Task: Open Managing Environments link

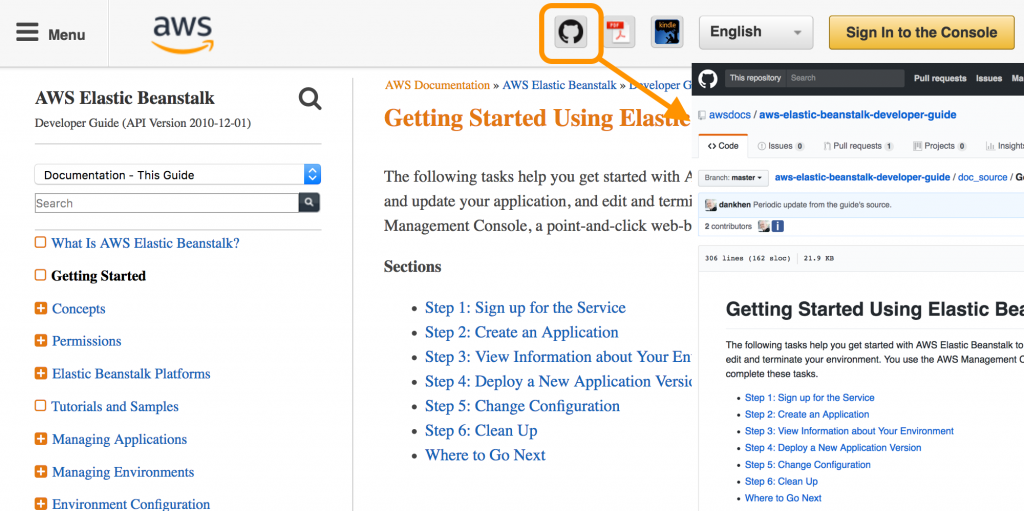Action: click(x=123, y=472)
